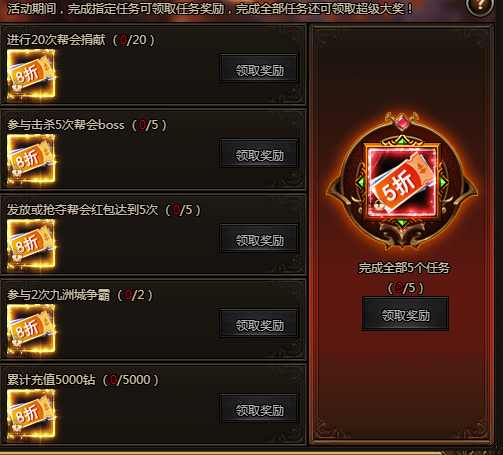Click the 进行20次帮会捐献 task title
The height and width of the screenshot is (455, 503).
click(x=56, y=40)
